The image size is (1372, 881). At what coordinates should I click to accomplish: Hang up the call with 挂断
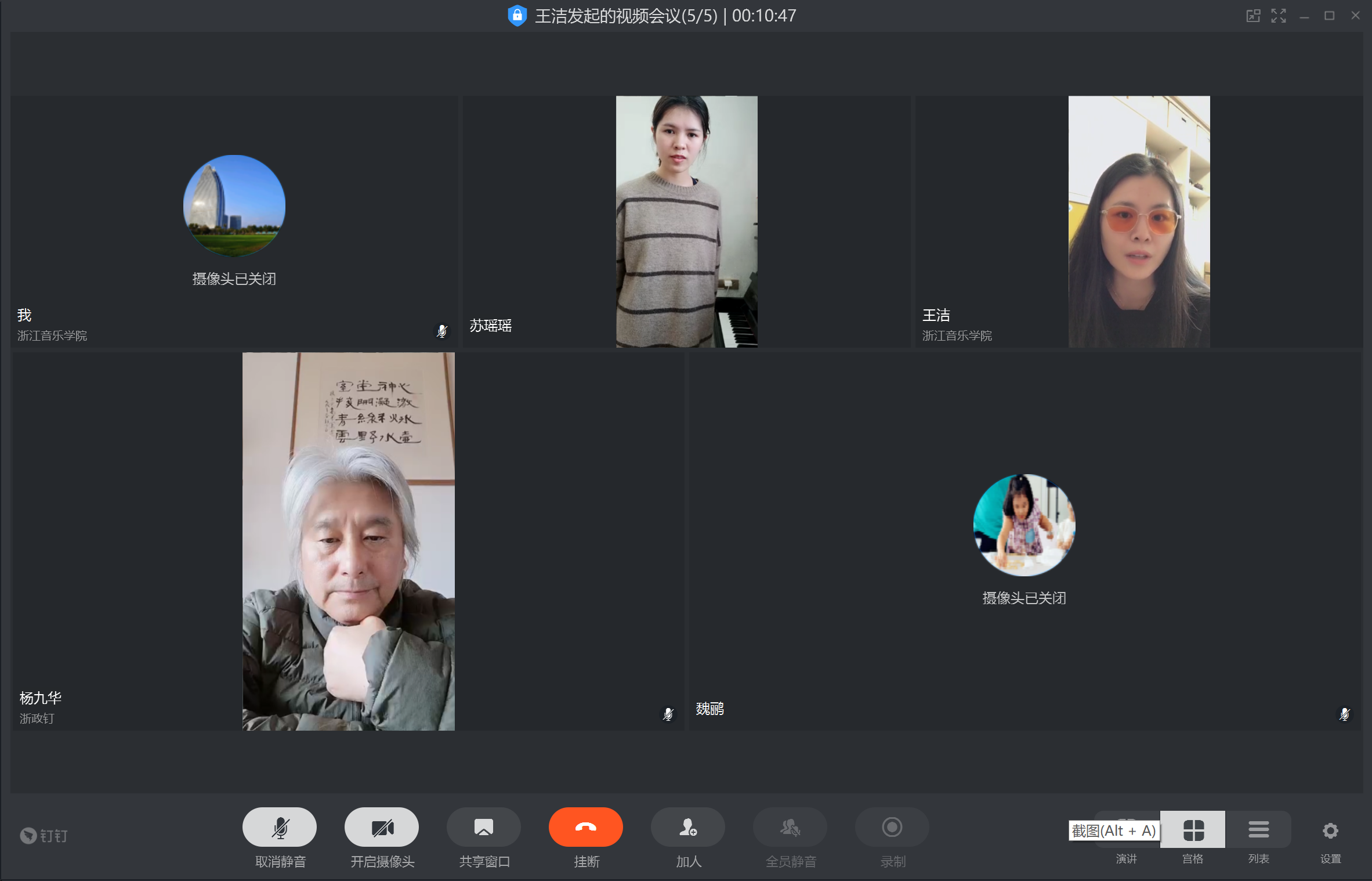click(x=585, y=826)
